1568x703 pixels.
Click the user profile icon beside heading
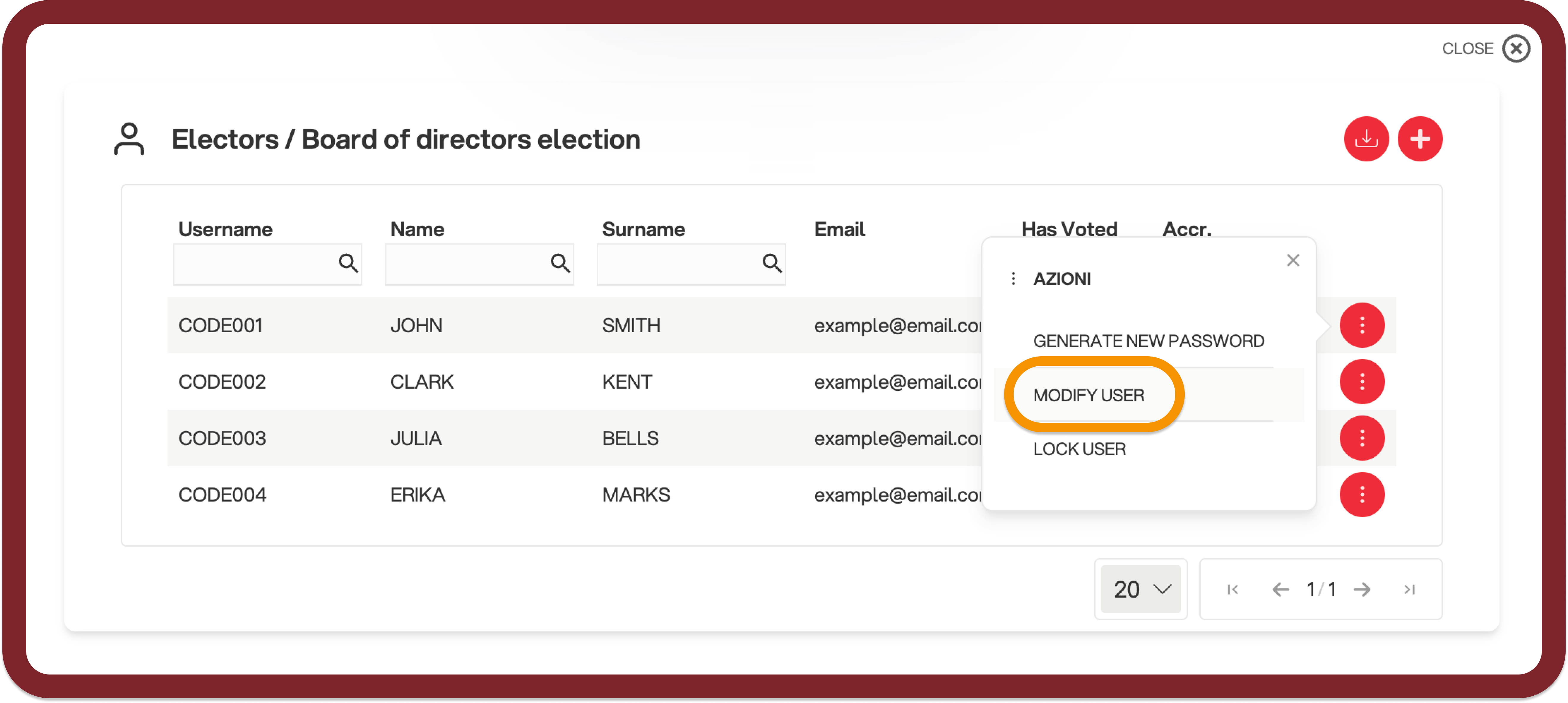(x=129, y=139)
